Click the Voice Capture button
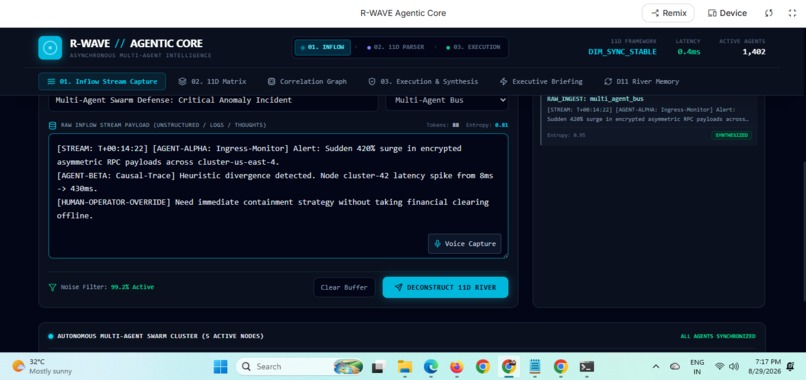This screenshot has width=806, height=380. [x=465, y=244]
